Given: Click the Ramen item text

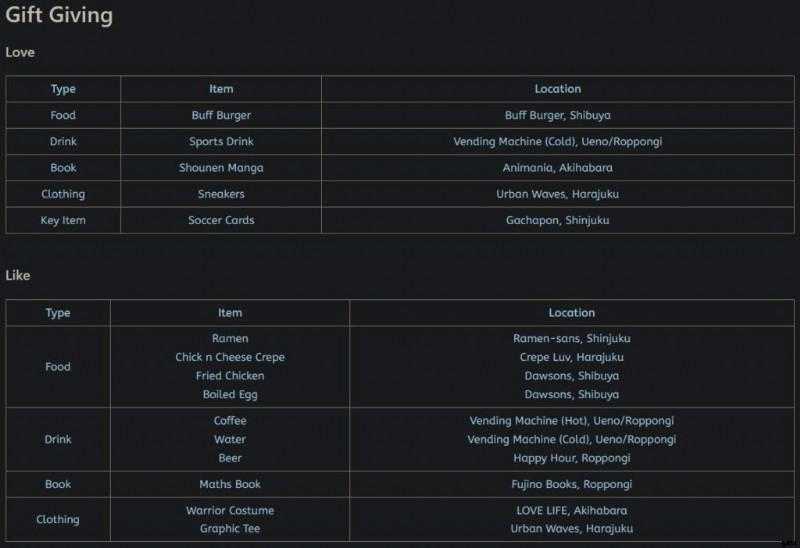Looking at the screenshot, I should click(230, 339).
